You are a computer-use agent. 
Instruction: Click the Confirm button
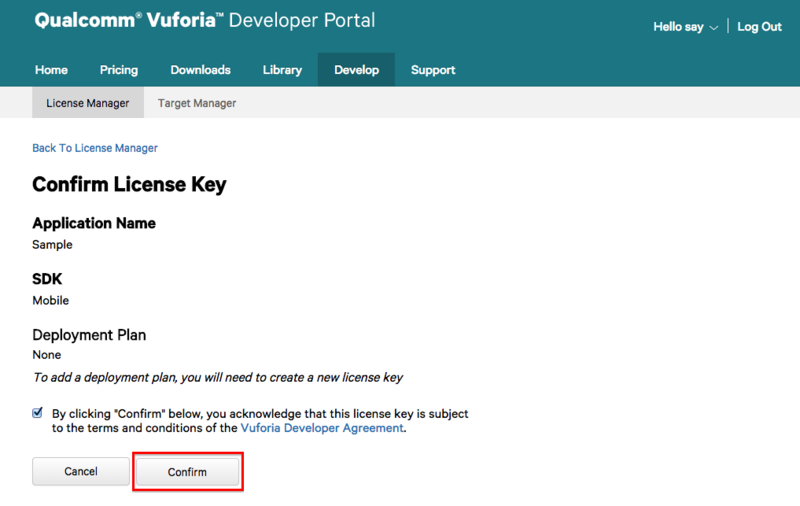(187, 472)
